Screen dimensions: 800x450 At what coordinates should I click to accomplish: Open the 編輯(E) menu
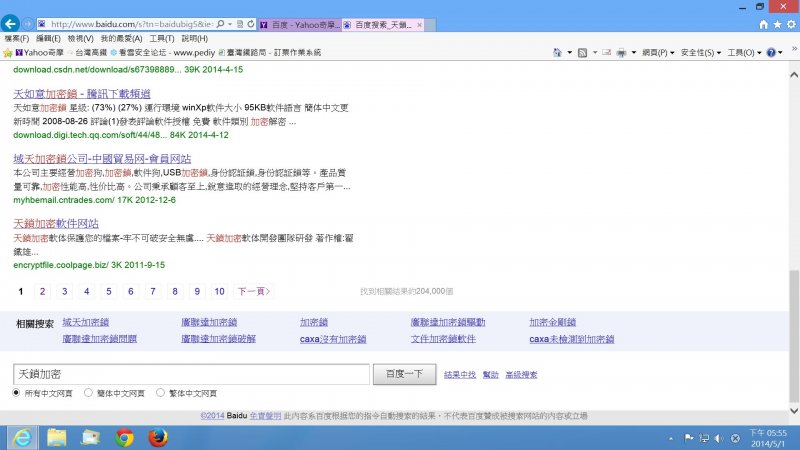48,38
